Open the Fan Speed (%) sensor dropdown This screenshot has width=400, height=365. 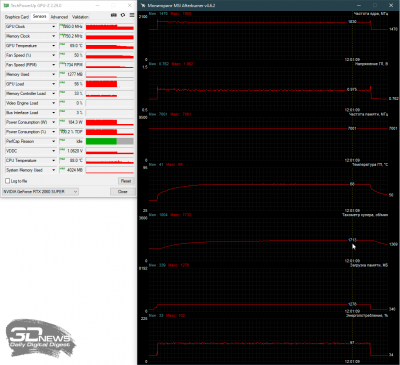click(x=54, y=55)
